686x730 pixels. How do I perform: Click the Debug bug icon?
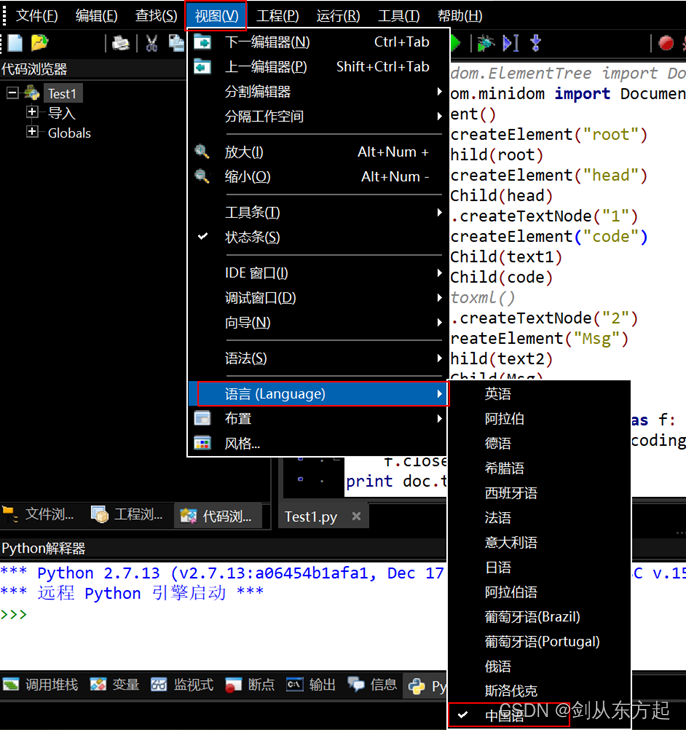coord(485,43)
